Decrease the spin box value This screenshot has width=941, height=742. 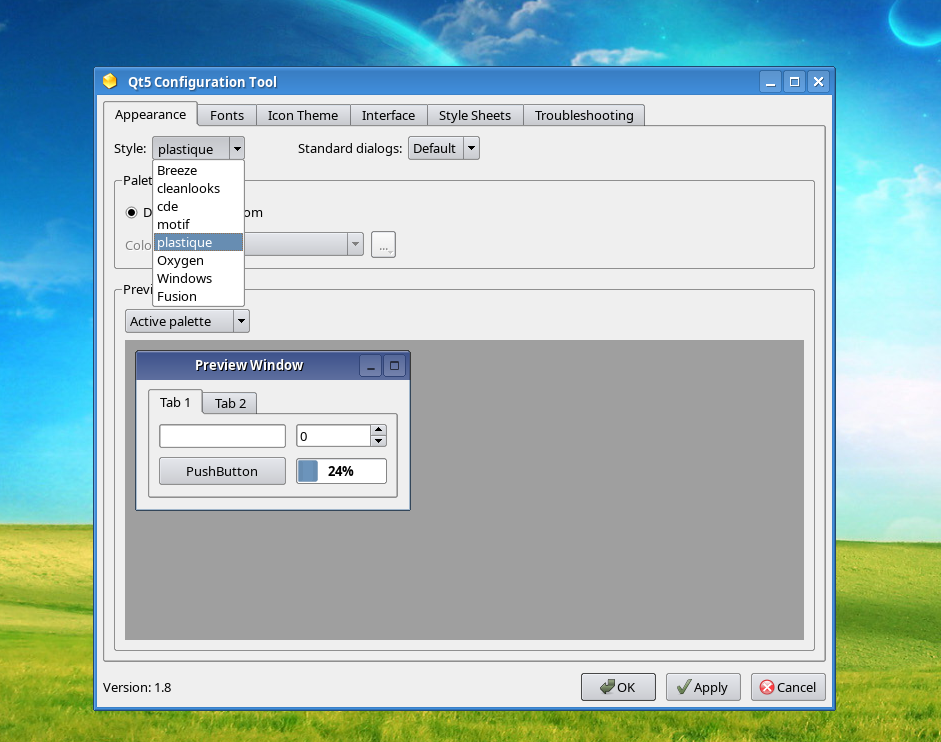[x=378, y=441]
